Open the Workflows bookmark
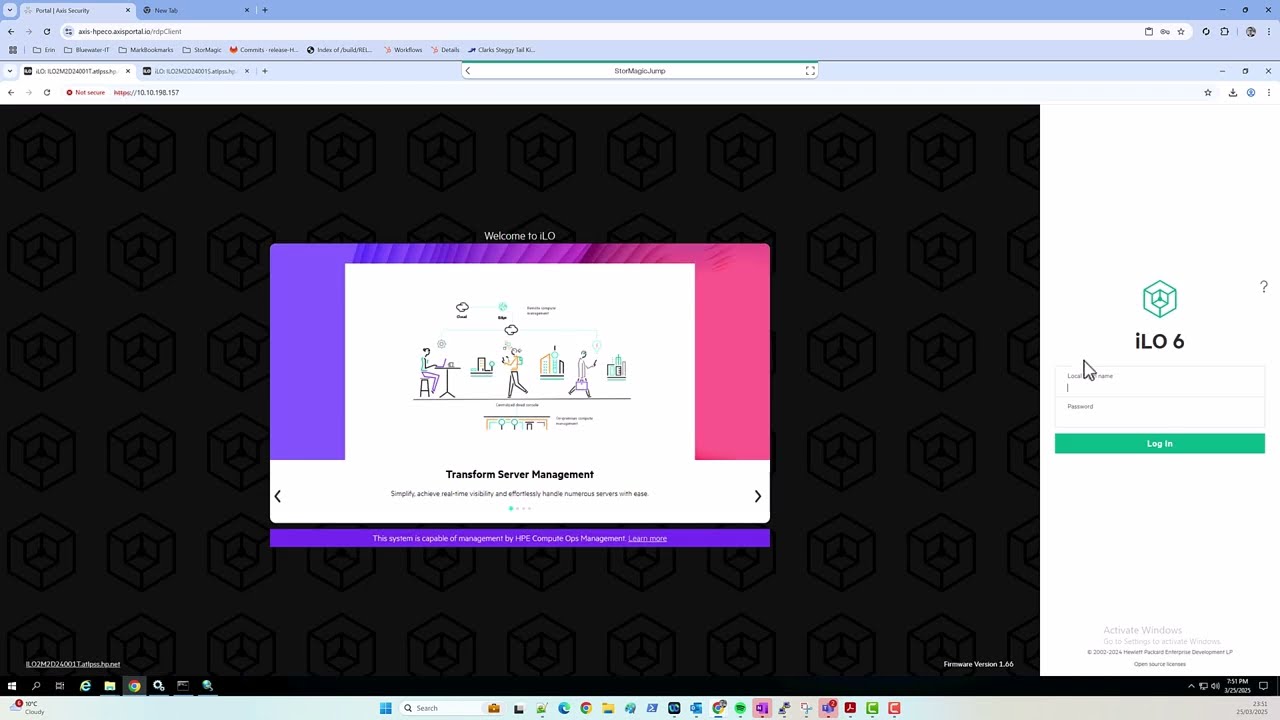 point(403,50)
